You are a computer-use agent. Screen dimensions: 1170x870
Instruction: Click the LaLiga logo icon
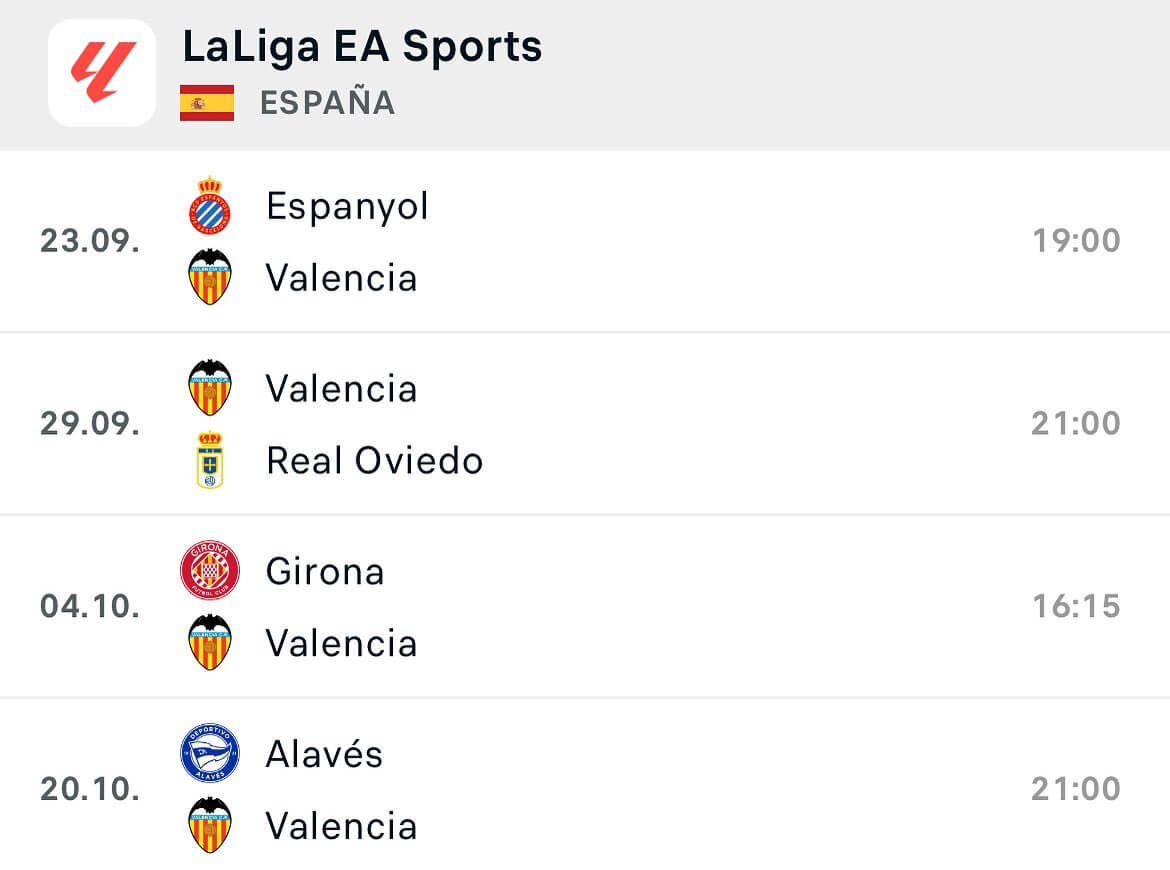tap(102, 73)
